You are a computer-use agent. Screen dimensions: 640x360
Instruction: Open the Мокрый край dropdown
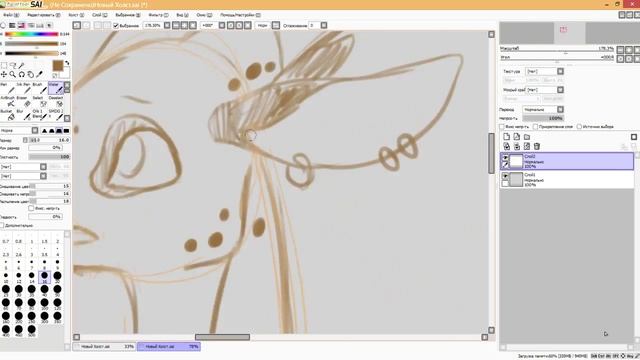pos(560,90)
